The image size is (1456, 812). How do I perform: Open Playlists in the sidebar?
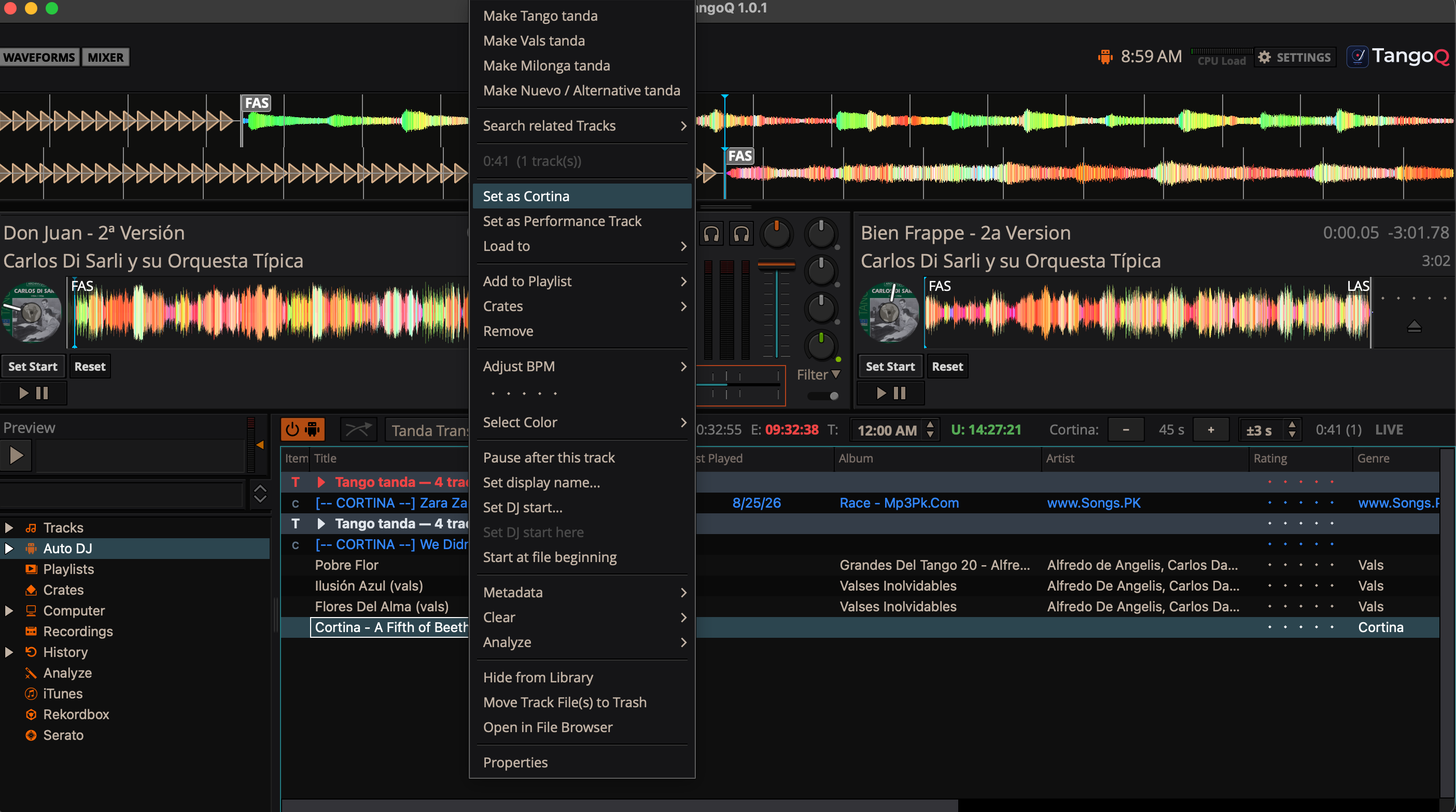tap(68, 569)
